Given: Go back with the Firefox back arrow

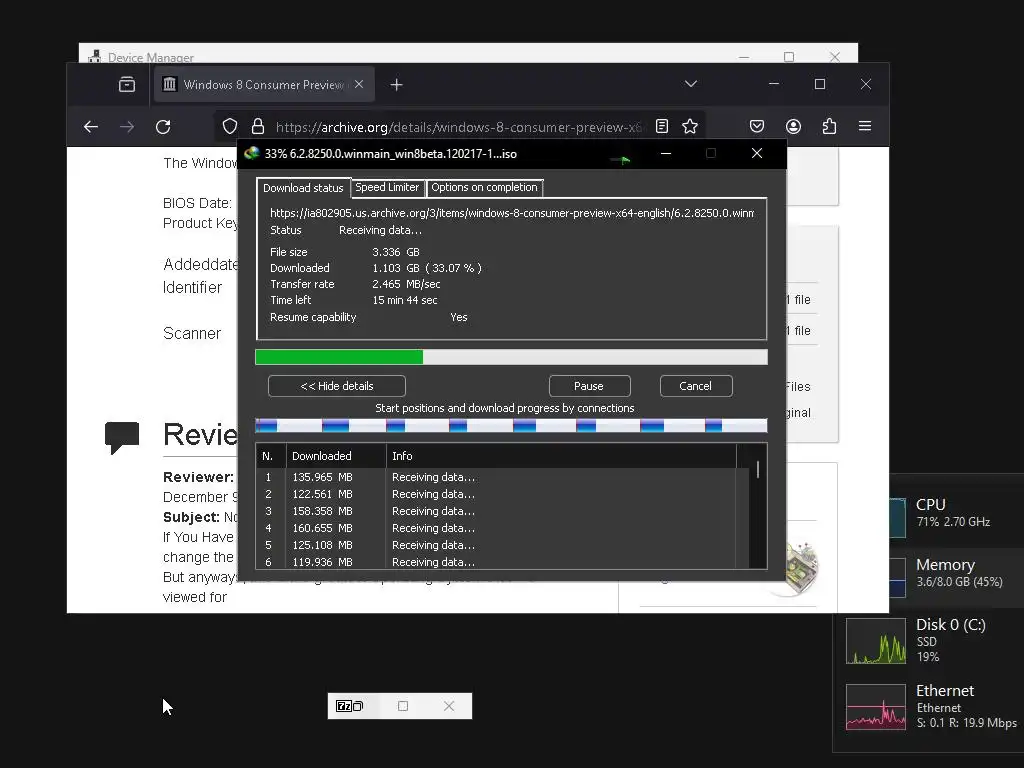Looking at the screenshot, I should (91, 127).
